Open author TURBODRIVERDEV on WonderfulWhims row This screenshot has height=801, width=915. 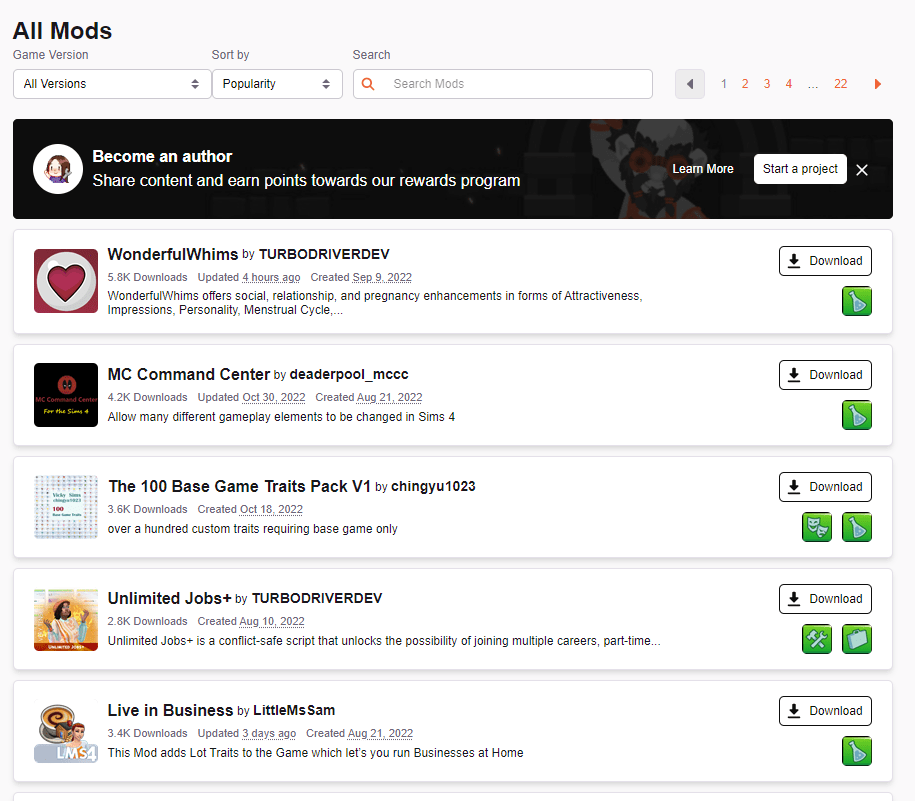[x=324, y=254]
